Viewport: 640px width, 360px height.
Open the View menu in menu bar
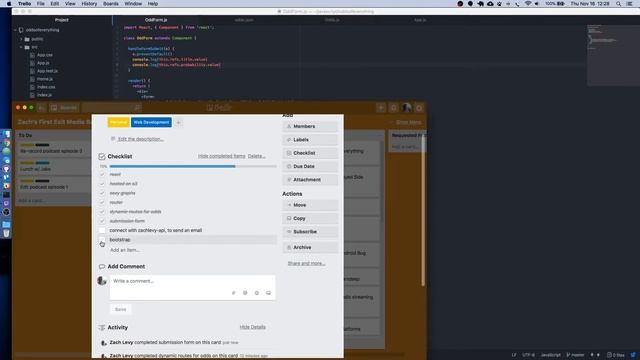[70, 4]
